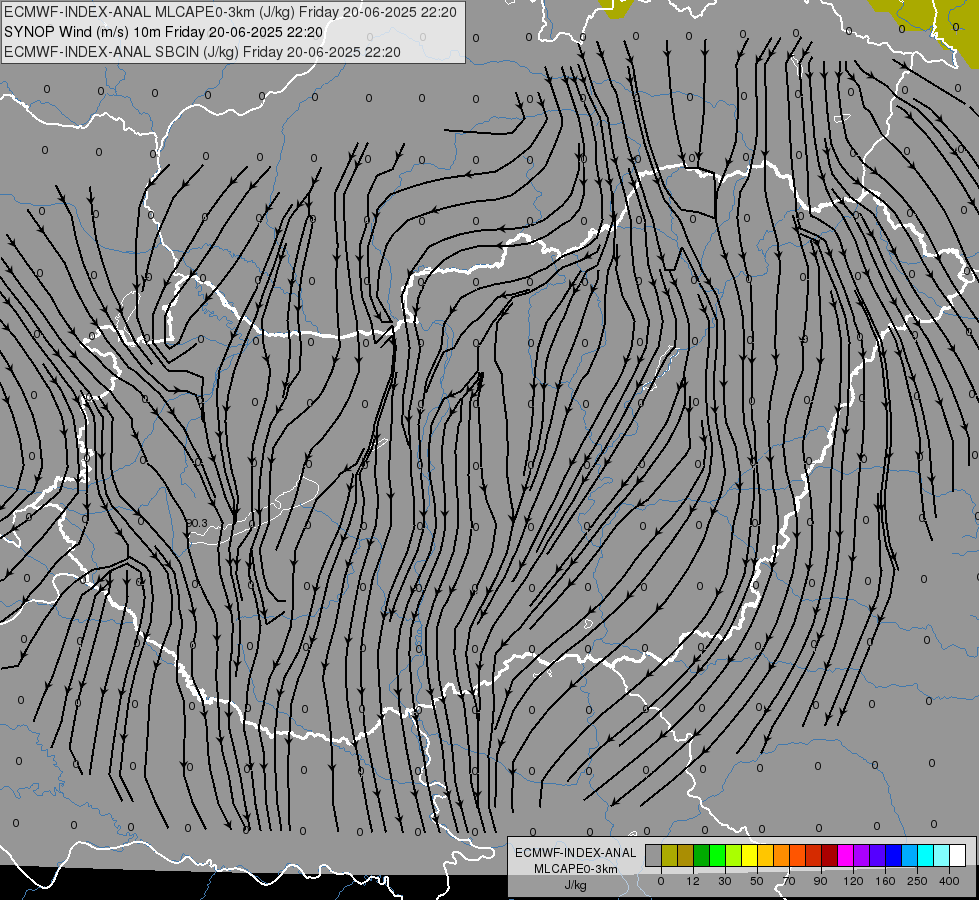The image size is (979, 900).
Task: Choose the magenta legend swatch
Action: [845, 855]
